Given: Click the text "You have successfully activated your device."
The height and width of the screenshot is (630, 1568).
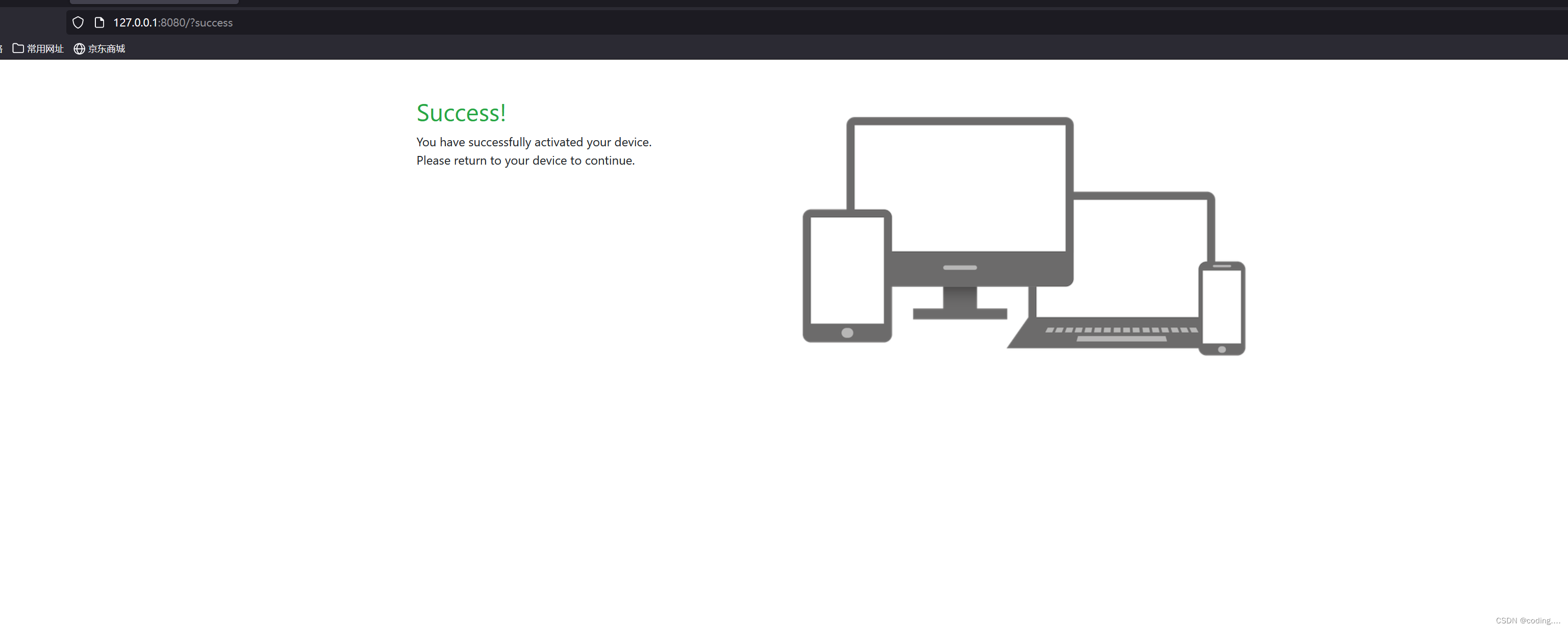Looking at the screenshot, I should pos(534,142).
